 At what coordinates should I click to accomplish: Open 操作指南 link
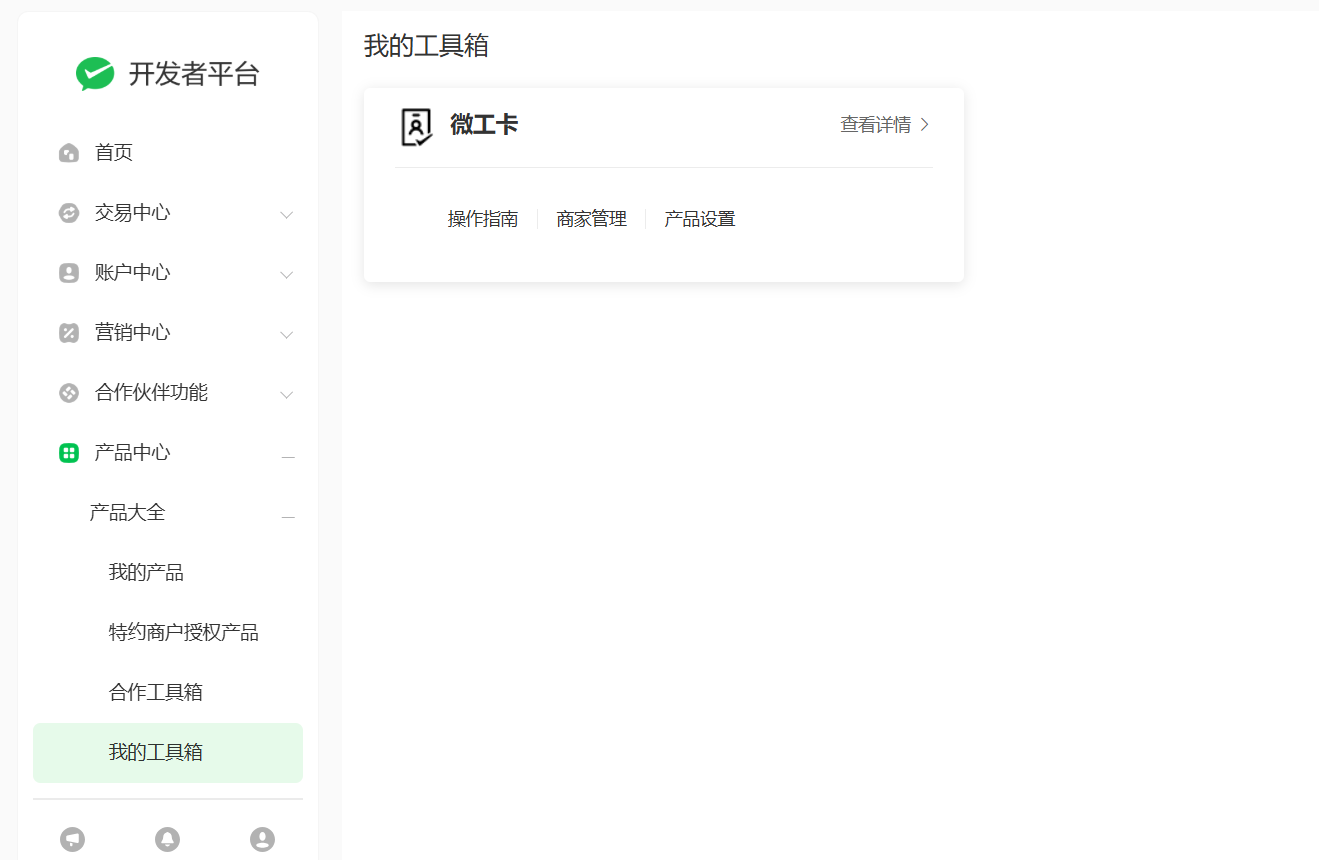(x=483, y=219)
